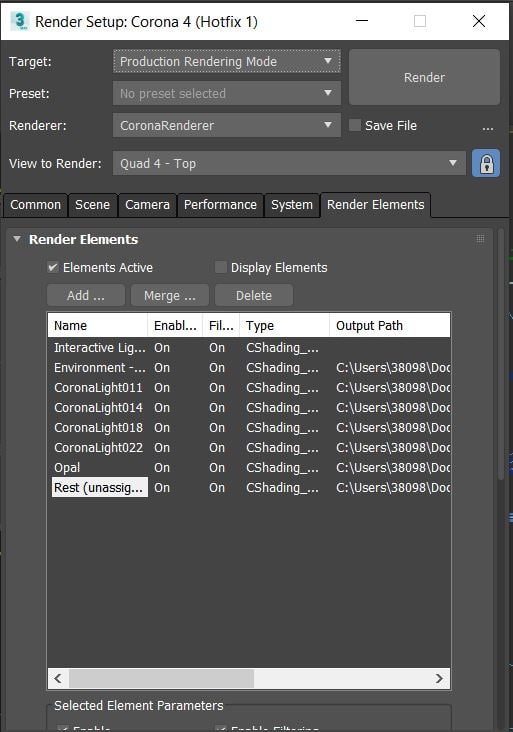Click the Fil... column header
The height and width of the screenshot is (732, 513).
click(221, 325)
